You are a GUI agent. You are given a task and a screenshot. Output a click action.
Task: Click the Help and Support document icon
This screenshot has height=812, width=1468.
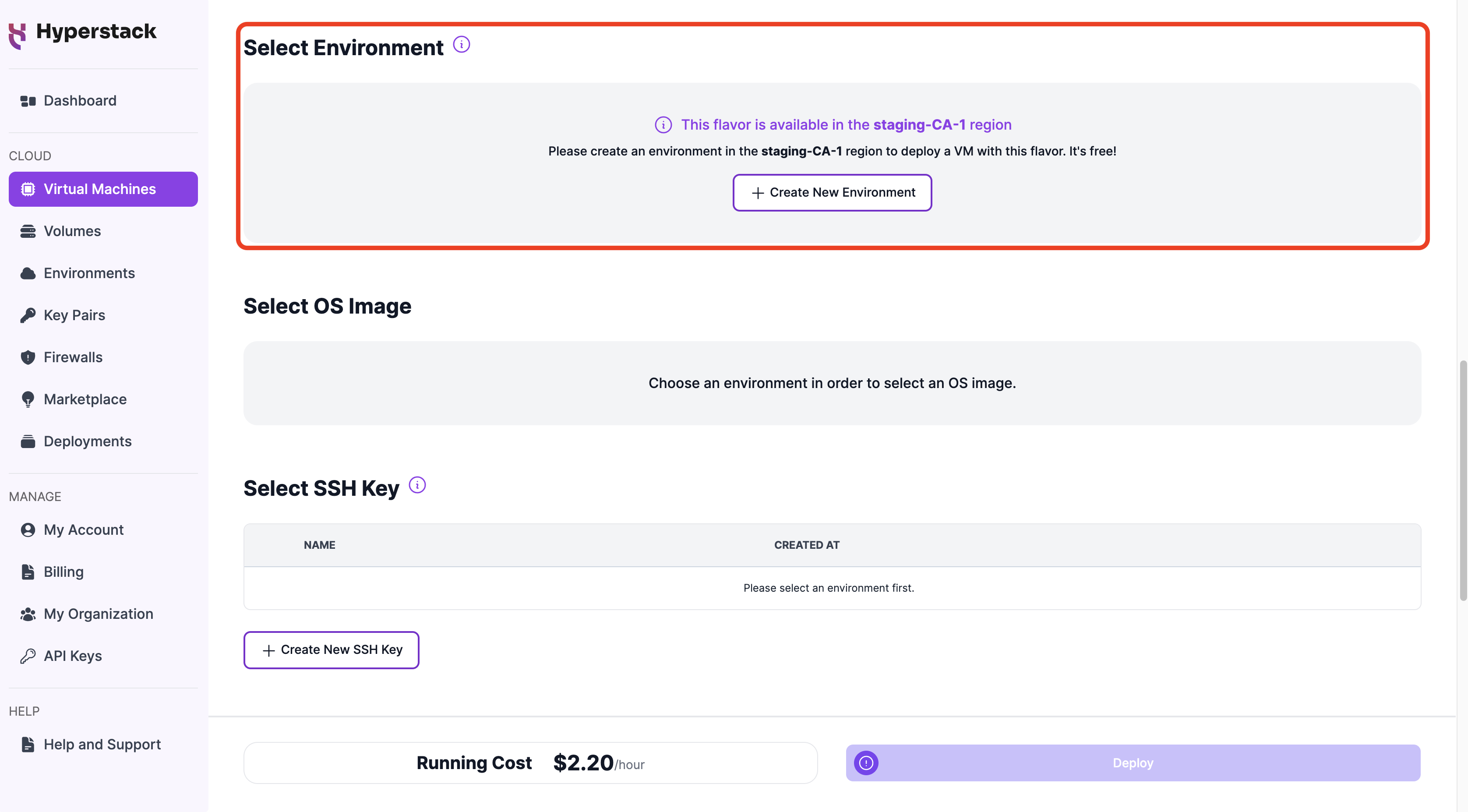[x=28, y=745]
